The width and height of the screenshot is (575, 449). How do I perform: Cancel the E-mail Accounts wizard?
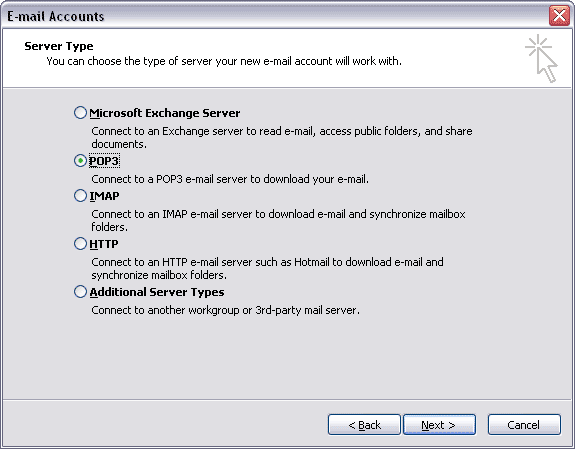[524, 425]
